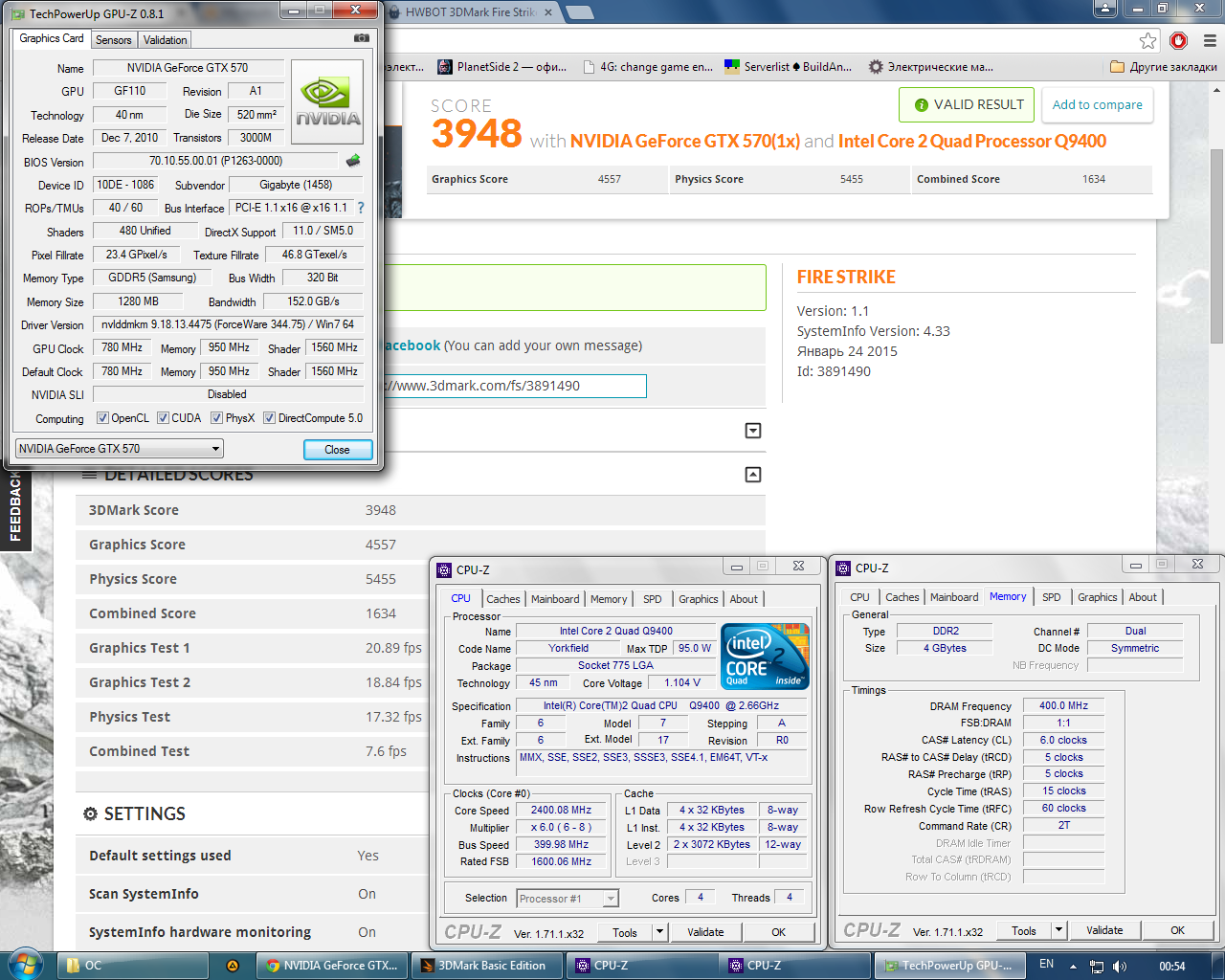The image size is (1225, 980).
Task: Toggle the OpenCL checkbox in GPU-Z
Action: (x=102, y=418)
